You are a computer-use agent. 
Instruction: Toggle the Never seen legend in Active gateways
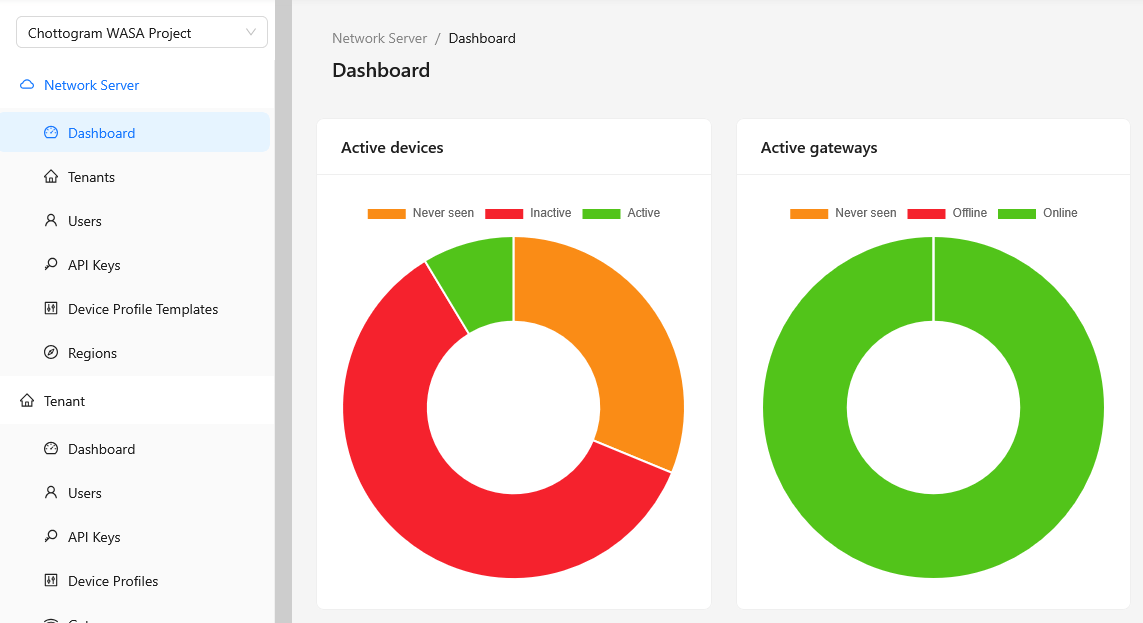843,213
